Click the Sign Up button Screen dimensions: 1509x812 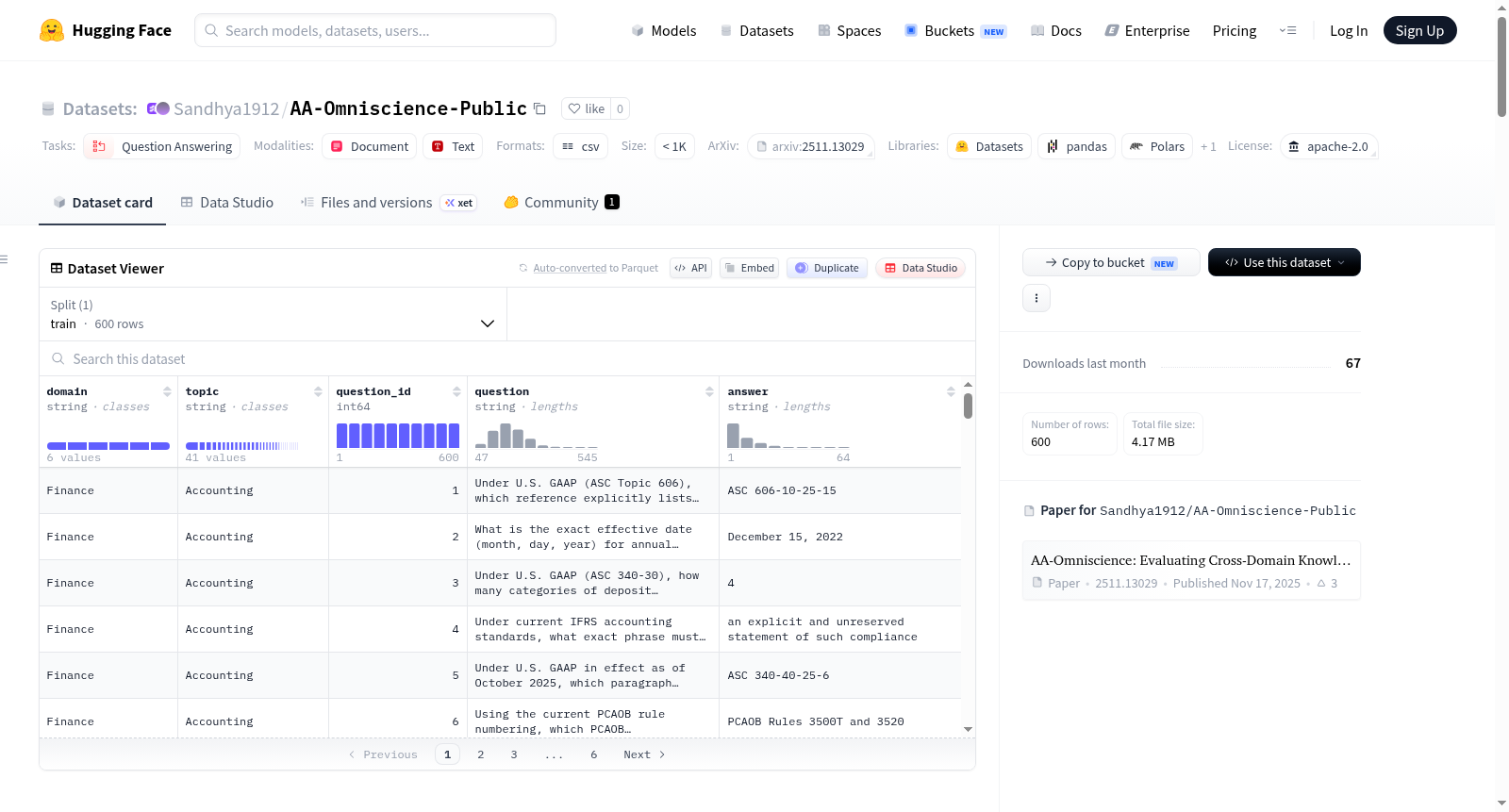(x=1419, y=30)
